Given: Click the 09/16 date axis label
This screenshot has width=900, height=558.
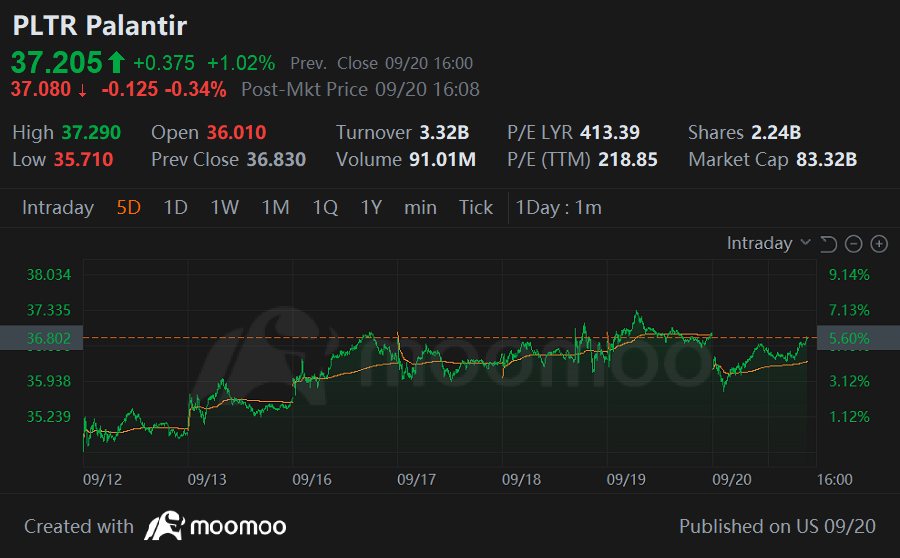Looking at the screenshot, I should (312, 479).
